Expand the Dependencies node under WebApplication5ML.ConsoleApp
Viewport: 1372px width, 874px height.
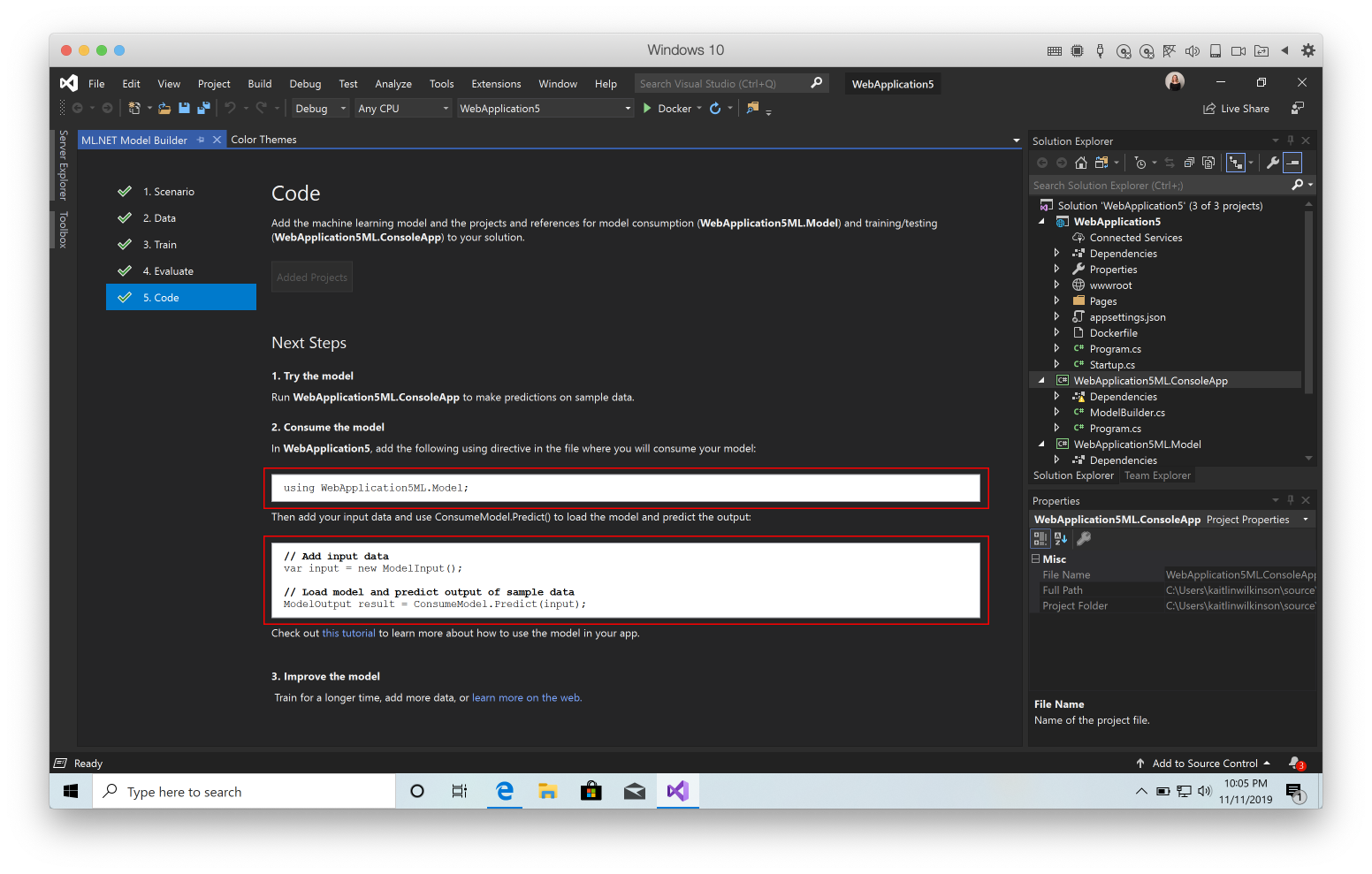pos(1057,396)
